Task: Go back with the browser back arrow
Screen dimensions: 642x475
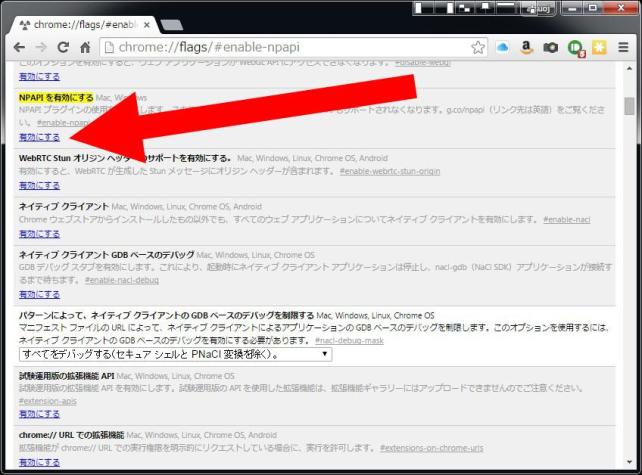Action: 19,48
